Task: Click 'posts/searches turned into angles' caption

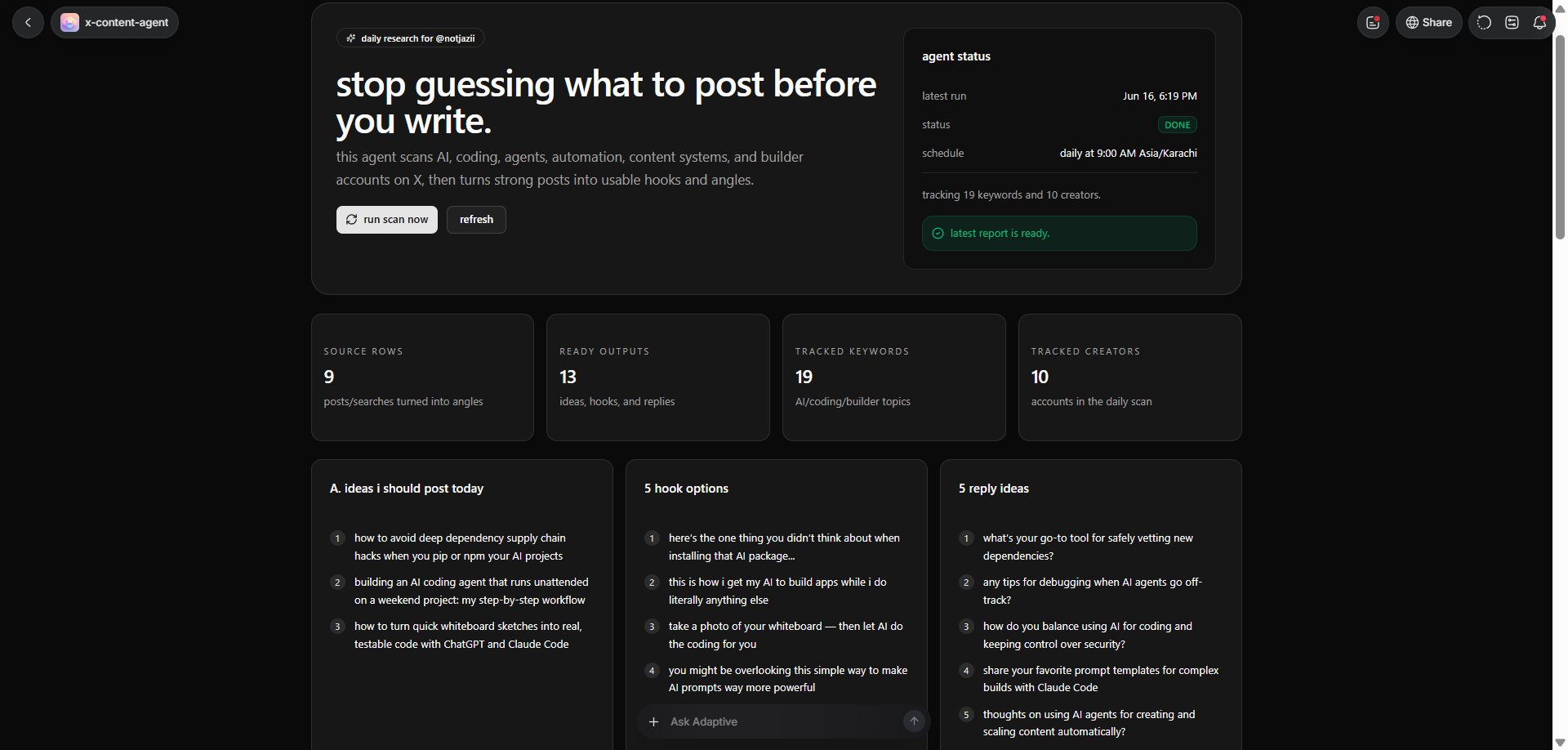Action: [403, 402]
